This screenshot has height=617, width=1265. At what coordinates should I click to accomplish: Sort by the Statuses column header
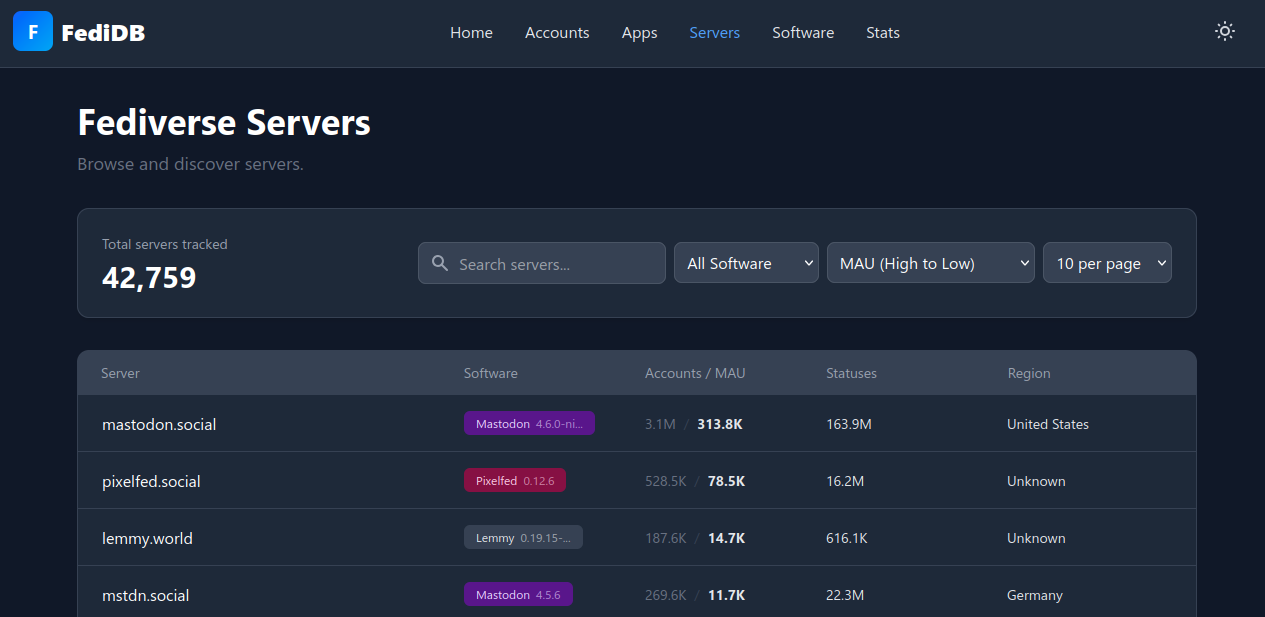tap(851, 372)
